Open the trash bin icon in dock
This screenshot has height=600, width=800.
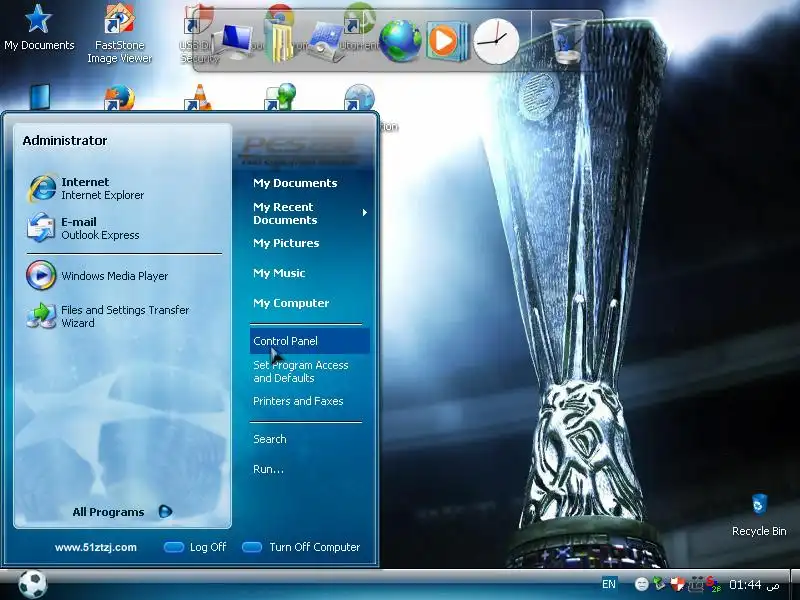coord(567,41)
